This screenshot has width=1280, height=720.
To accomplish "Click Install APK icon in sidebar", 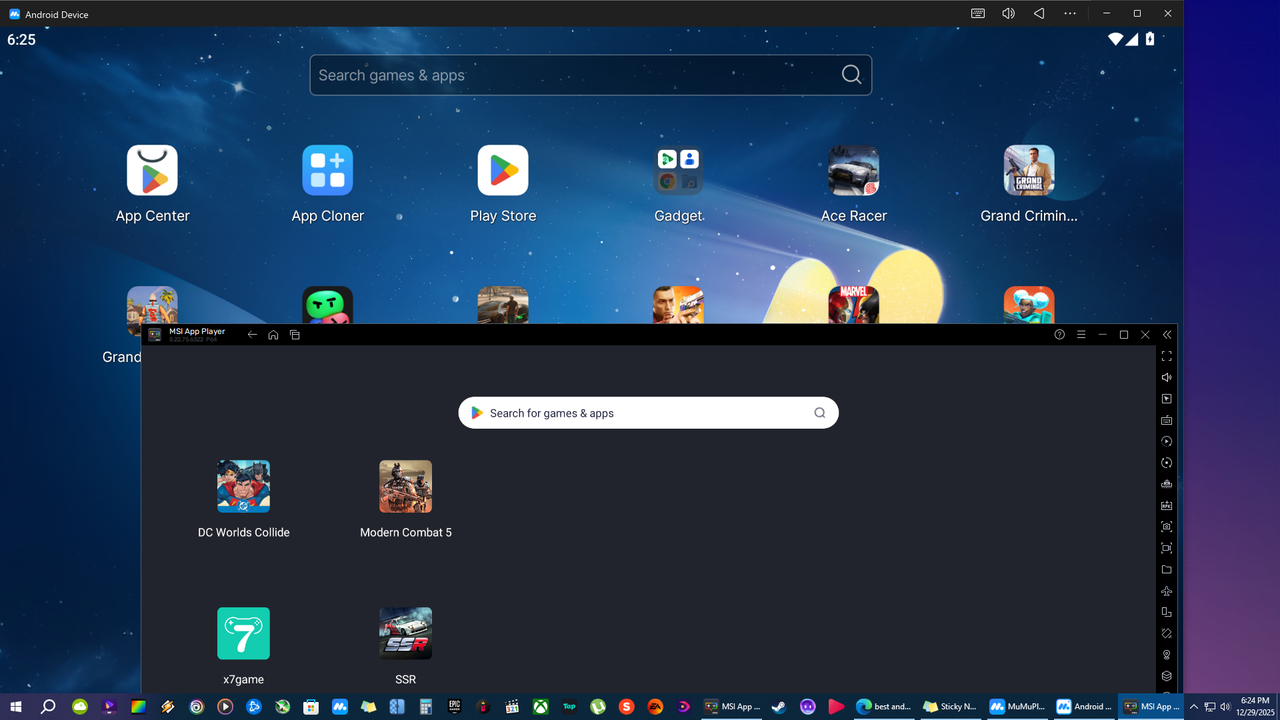I will pyautogui.click(x=1167, y=505).
